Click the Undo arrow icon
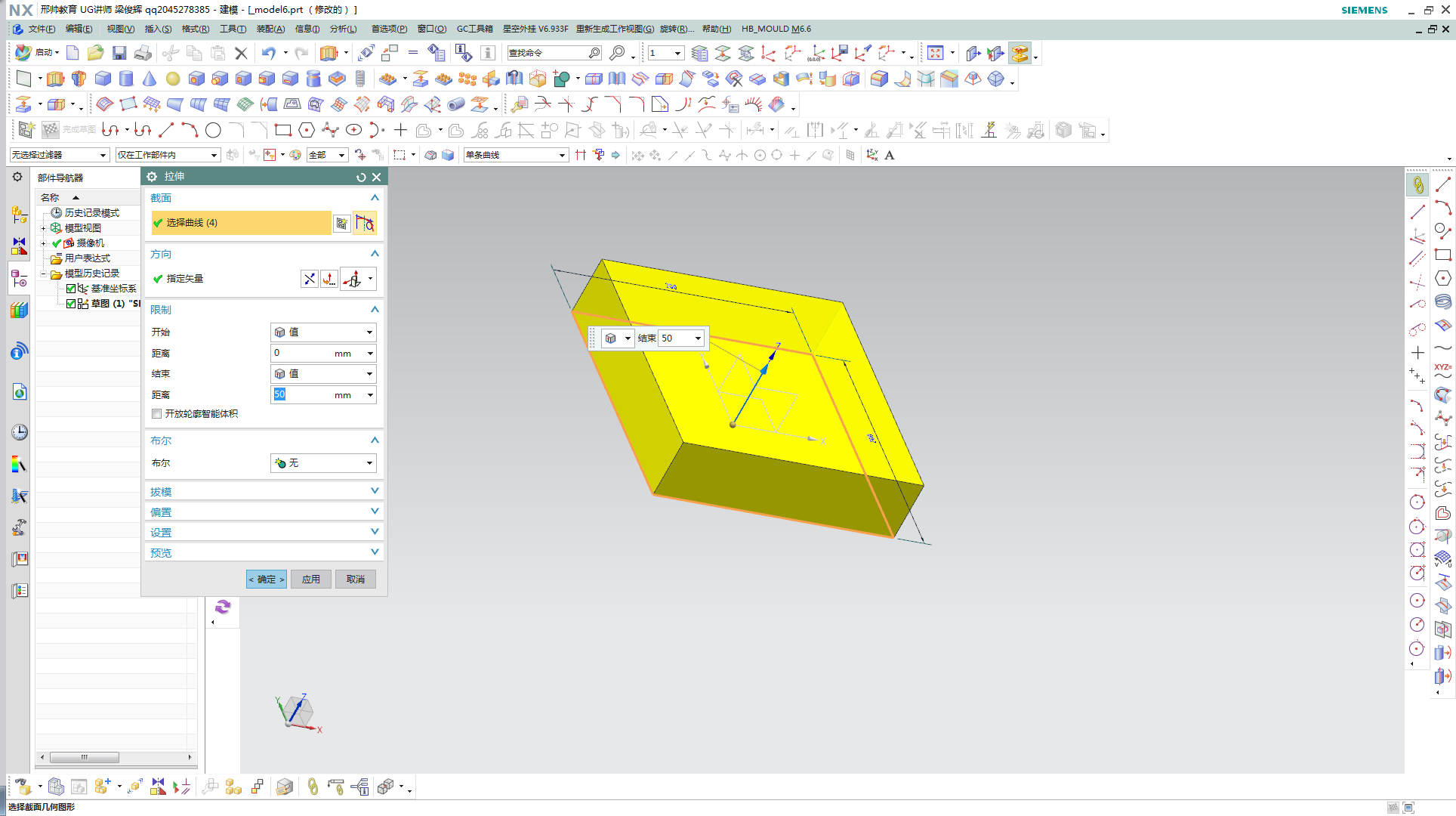1456x816 pixels. 269,53
